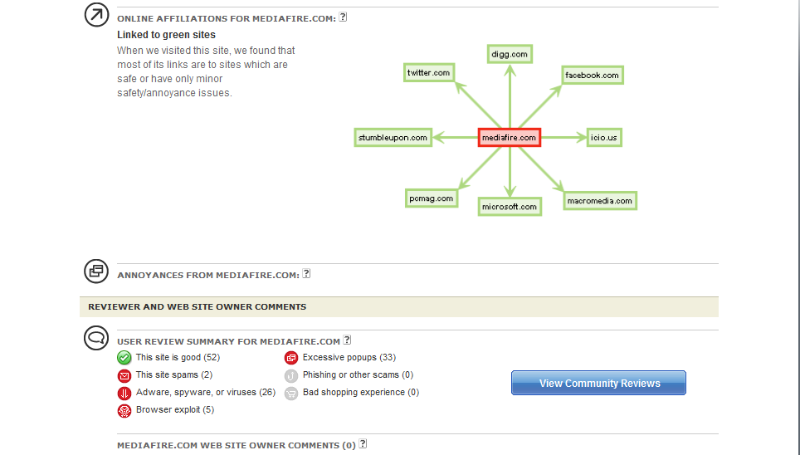The image size is (800, 455).
Task: Click the grey 'Phishing or other scams' icon
Action: 291,375
